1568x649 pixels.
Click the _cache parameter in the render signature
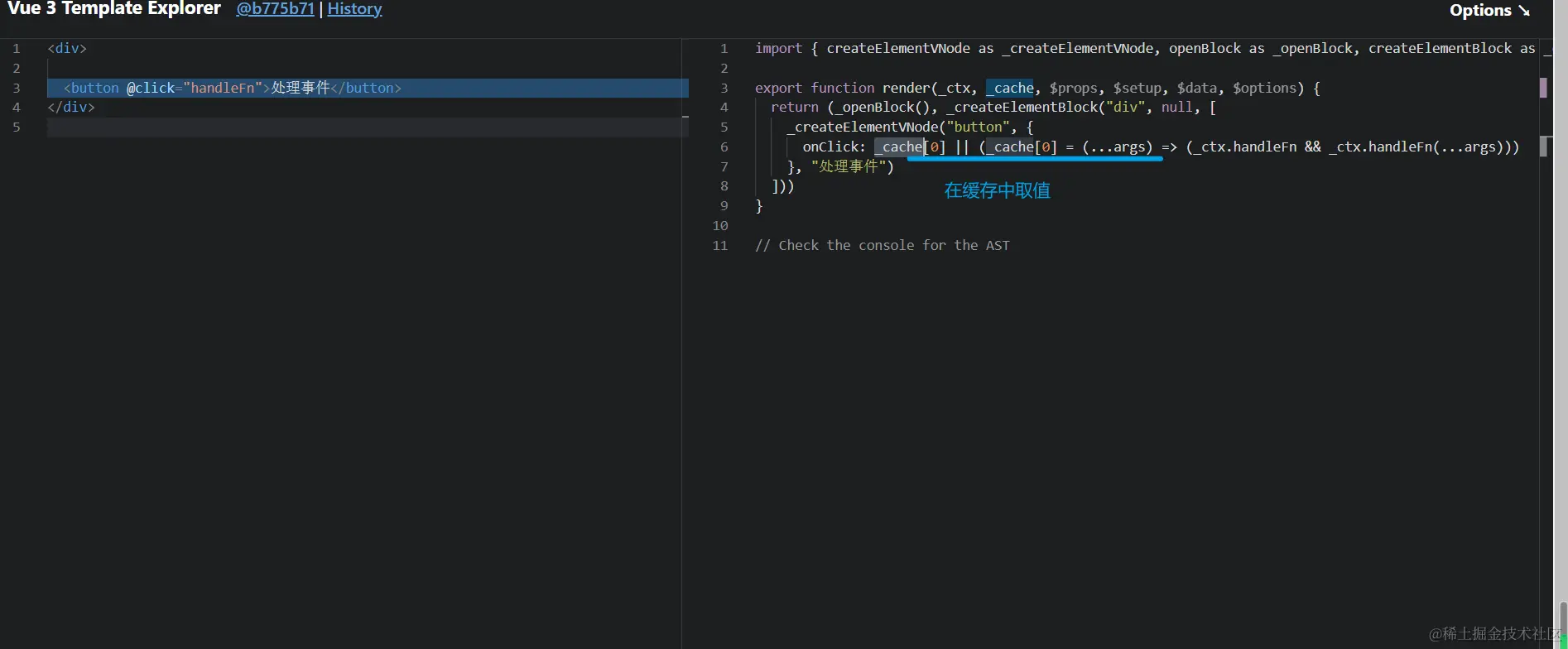click(1010, 88)
